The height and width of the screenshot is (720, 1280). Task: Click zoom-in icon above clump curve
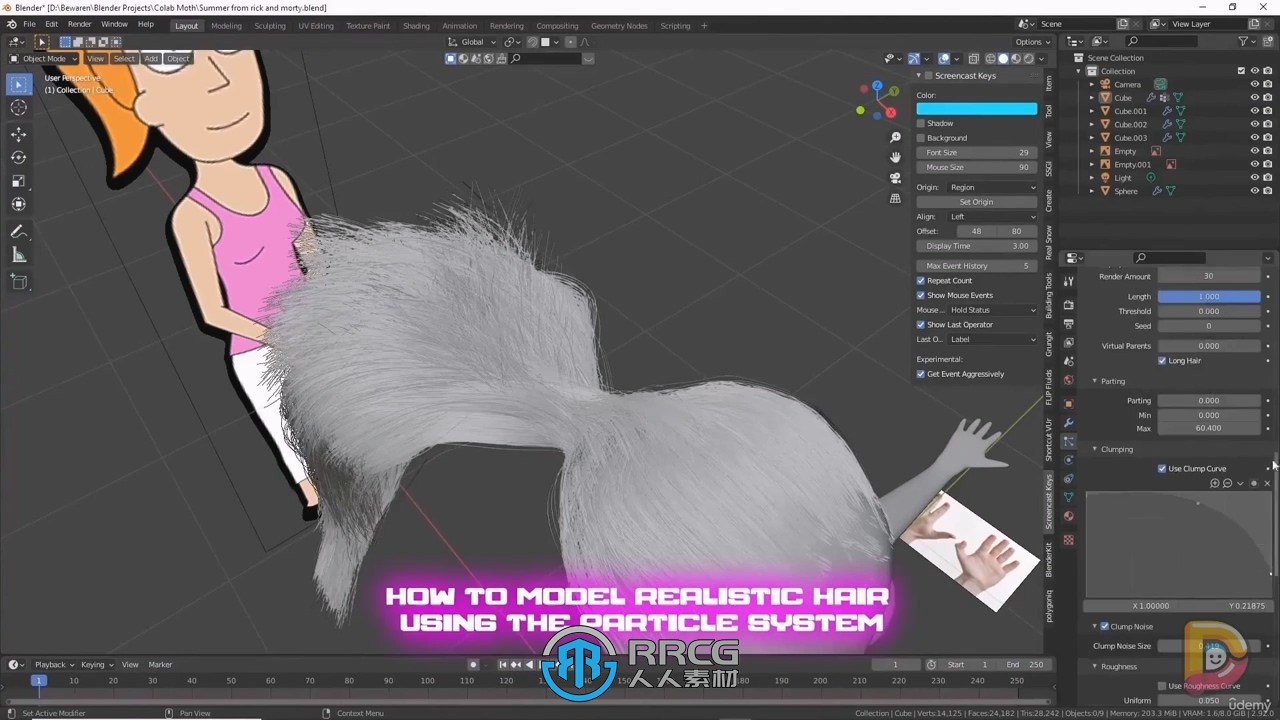[1215, 483]
